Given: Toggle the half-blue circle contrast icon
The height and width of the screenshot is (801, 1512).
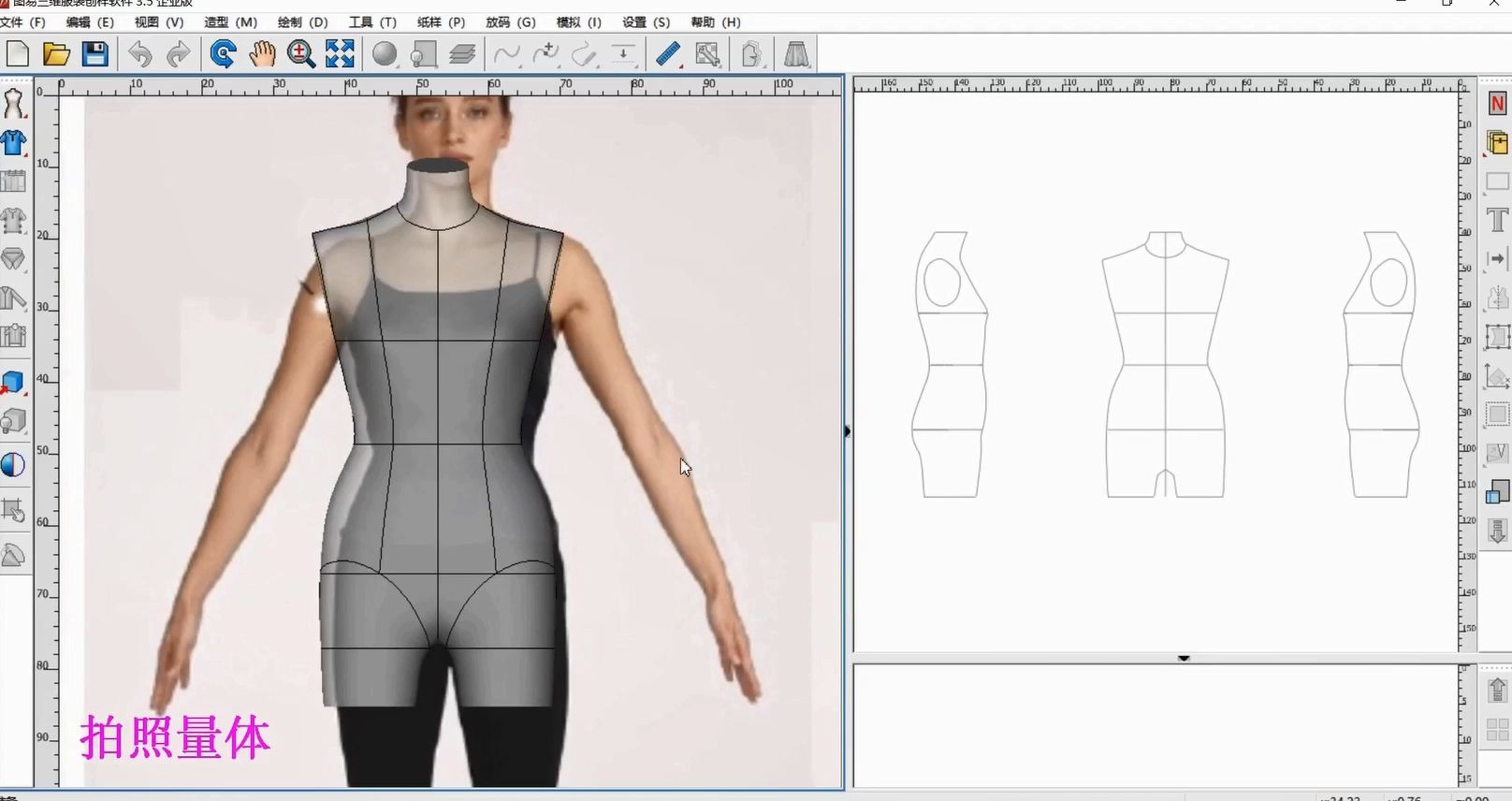Looking at the screenshot, I should (x=13, y=465).
